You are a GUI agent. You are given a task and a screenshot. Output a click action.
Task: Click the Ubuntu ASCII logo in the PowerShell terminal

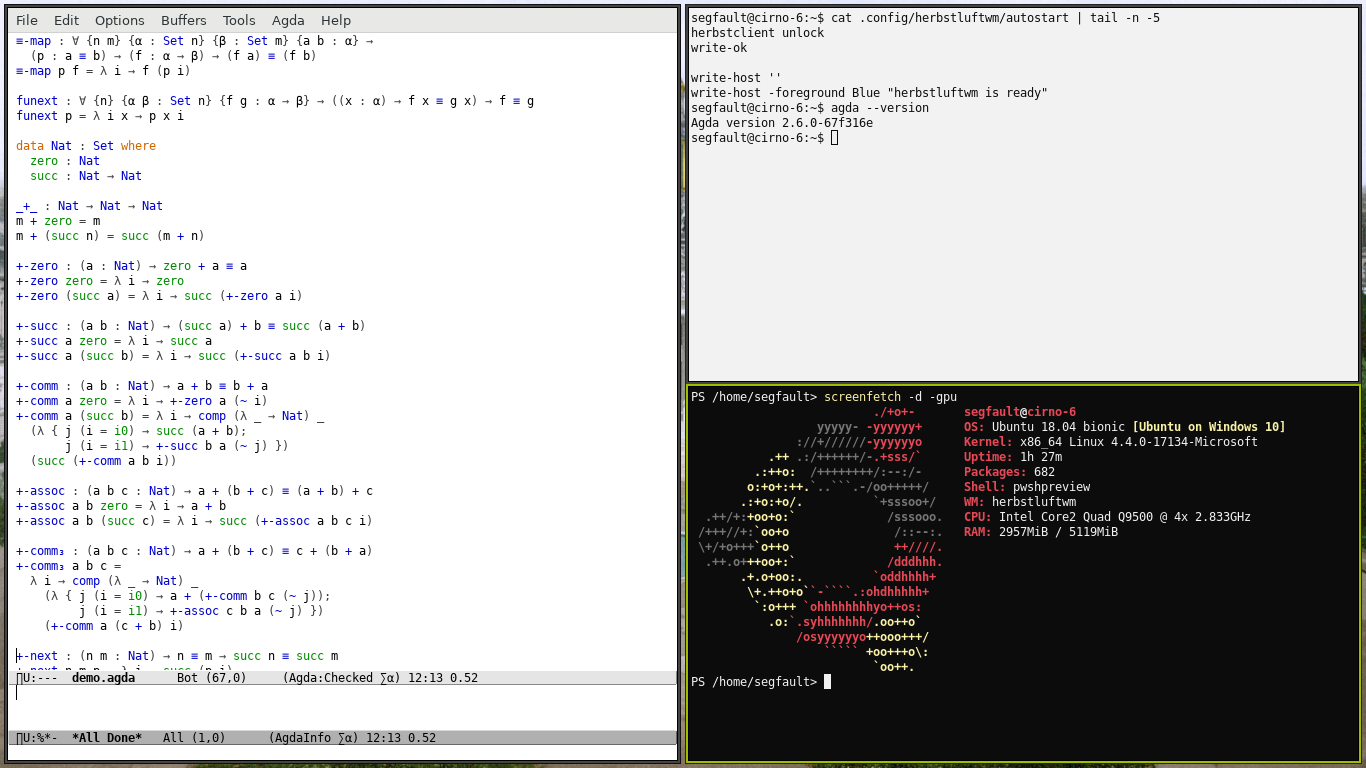[x=820, y=540]
